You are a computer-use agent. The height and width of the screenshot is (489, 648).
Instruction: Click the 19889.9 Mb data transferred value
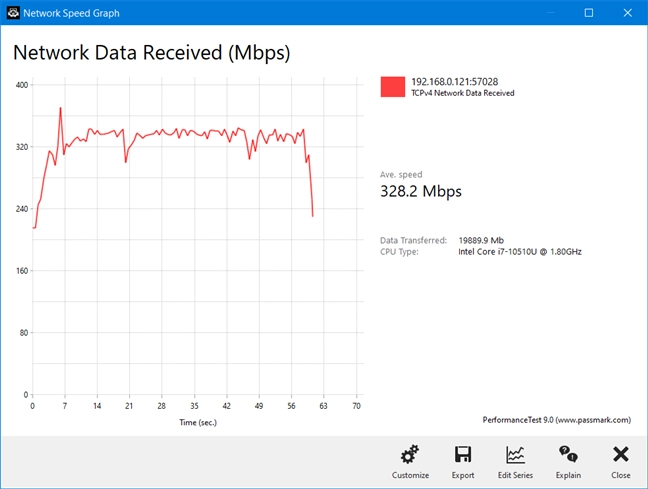[x=481, y=240]
